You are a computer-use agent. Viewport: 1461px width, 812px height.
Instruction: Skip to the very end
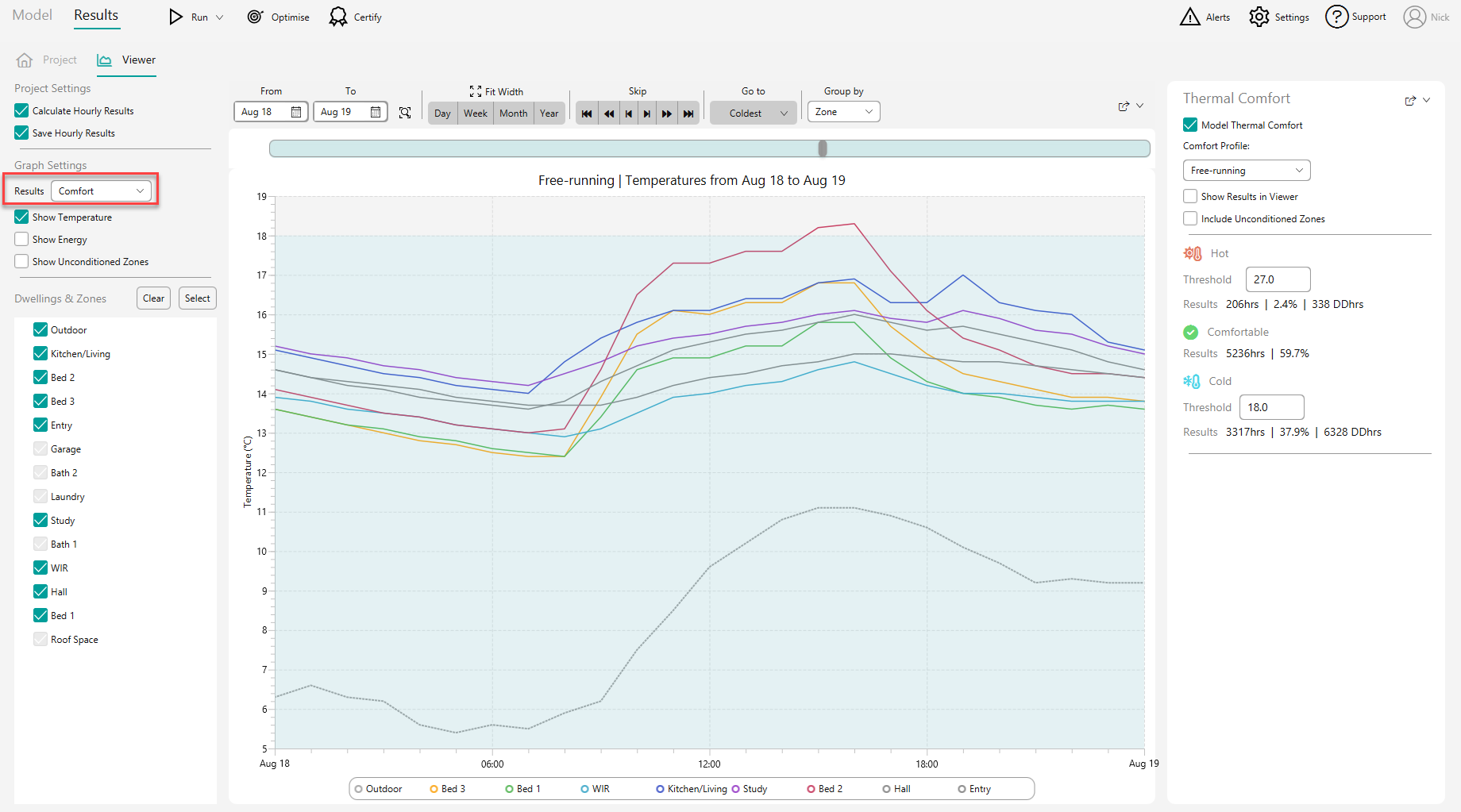[688, 114]
